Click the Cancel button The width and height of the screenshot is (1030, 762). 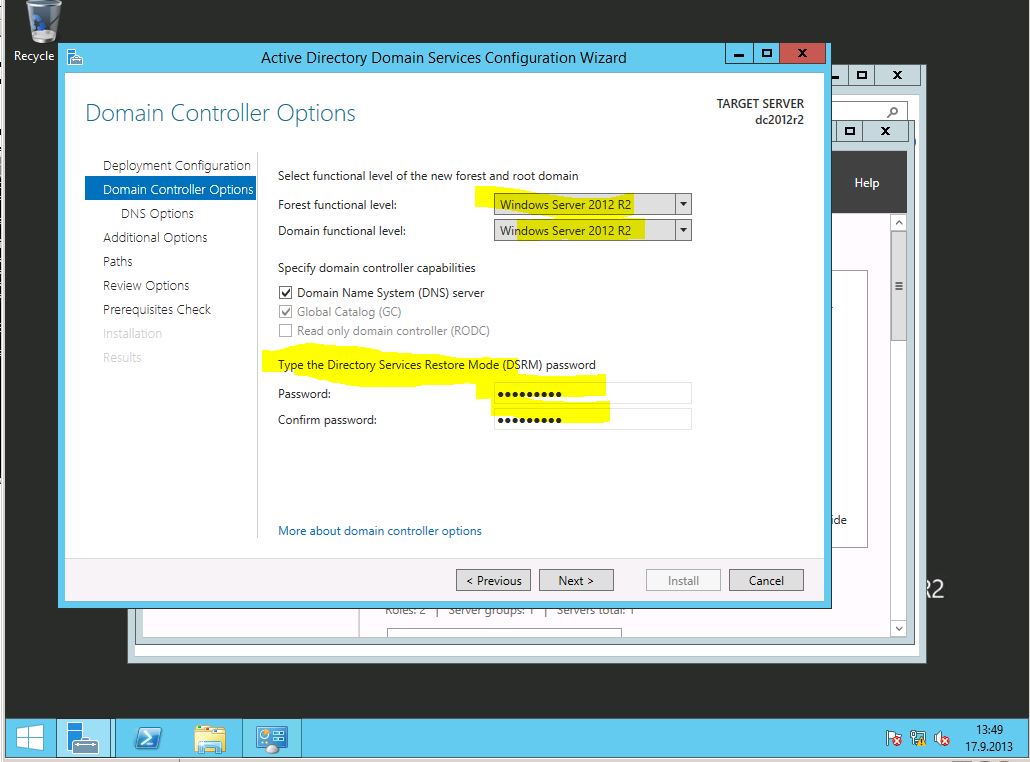click(766, 581)
